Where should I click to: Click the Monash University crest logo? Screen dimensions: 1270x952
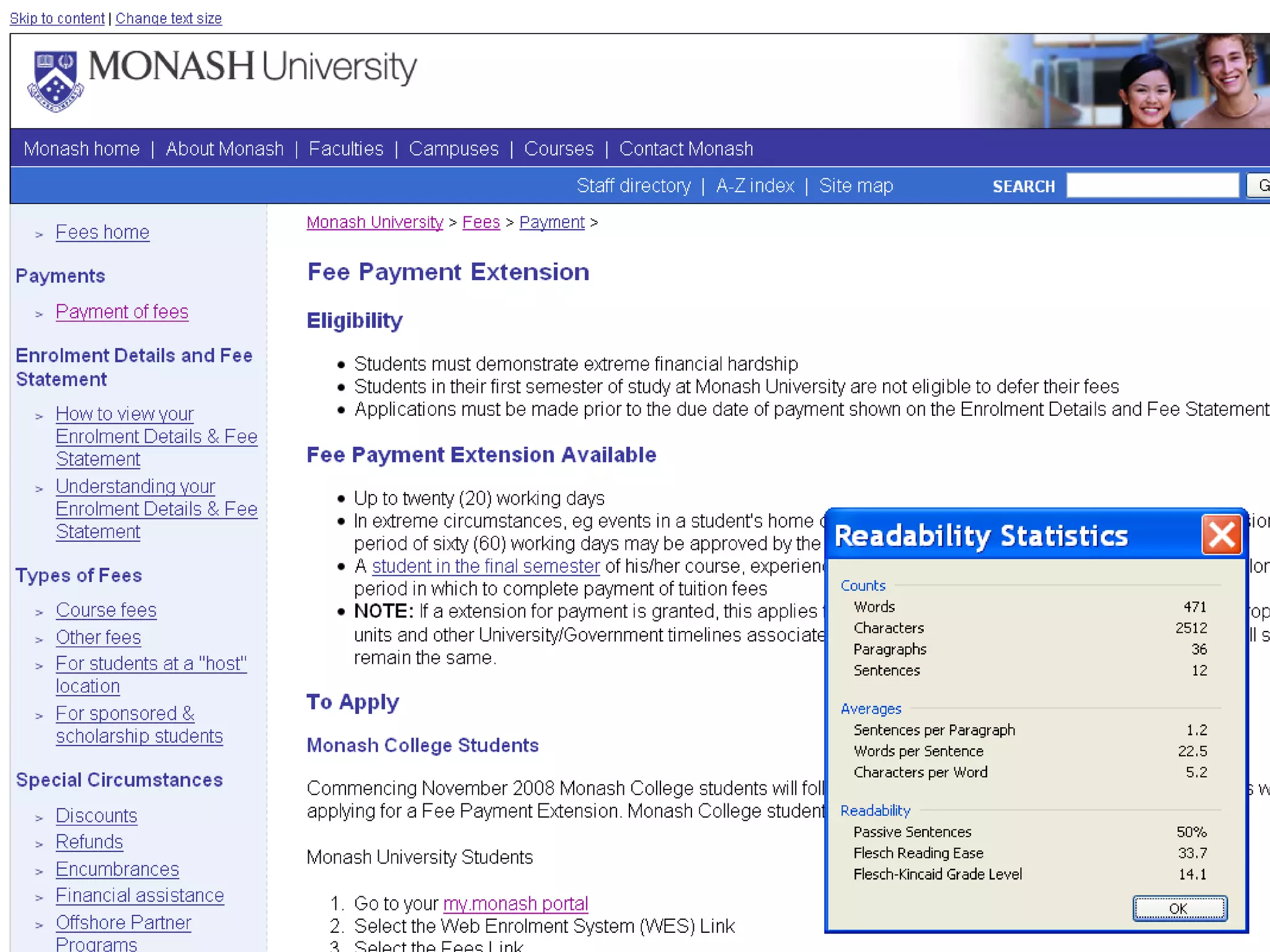tap(55, 81)
